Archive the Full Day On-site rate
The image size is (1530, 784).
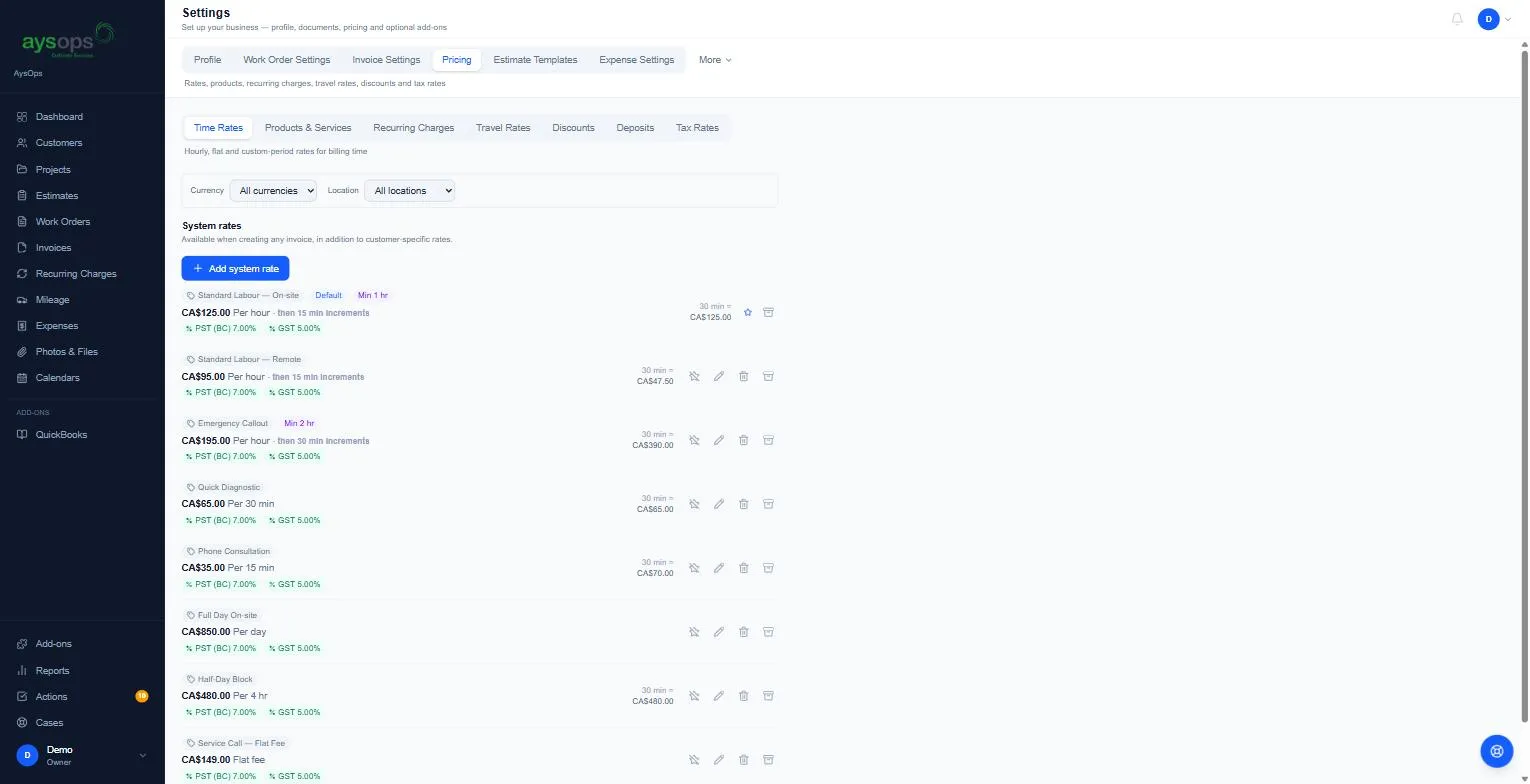click(768, 632)
